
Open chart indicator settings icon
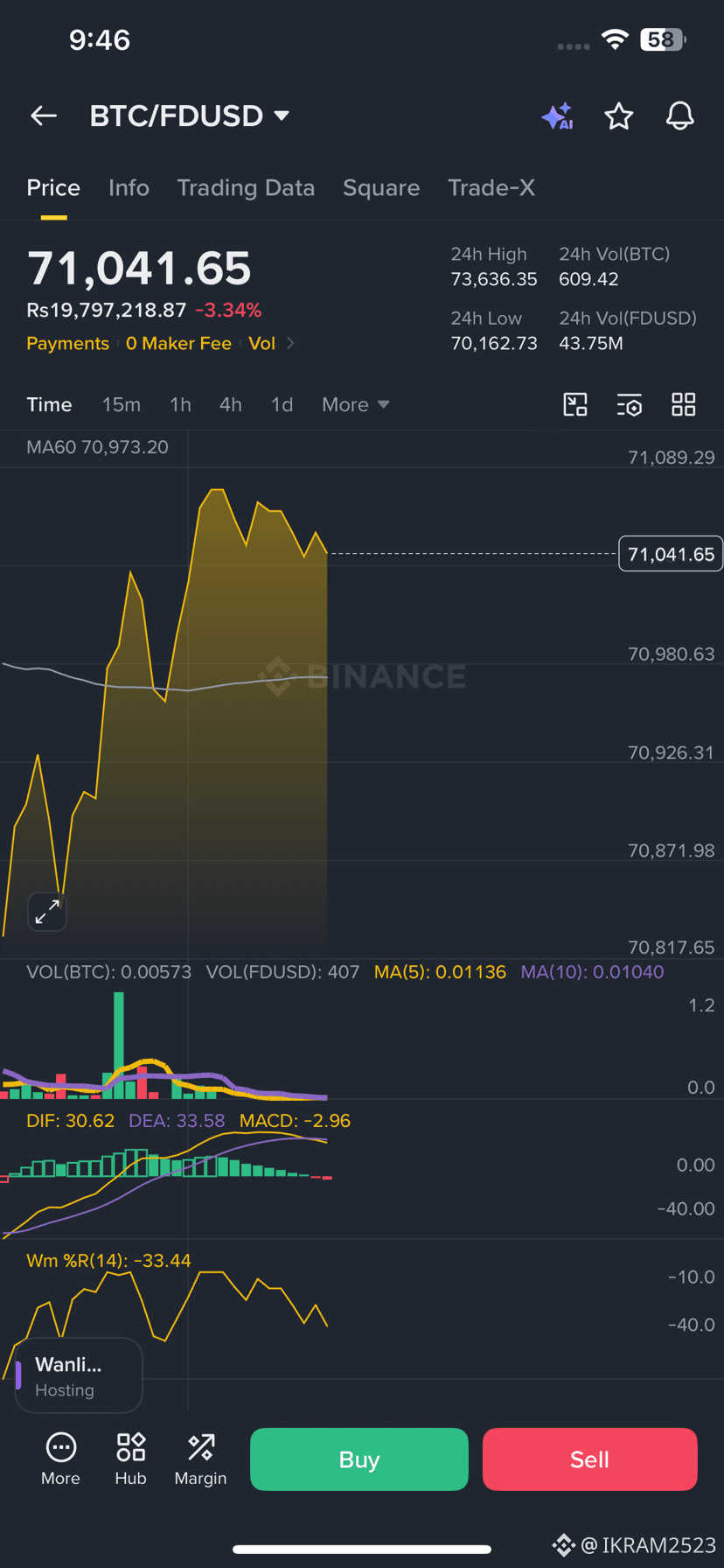click(630, 404)
